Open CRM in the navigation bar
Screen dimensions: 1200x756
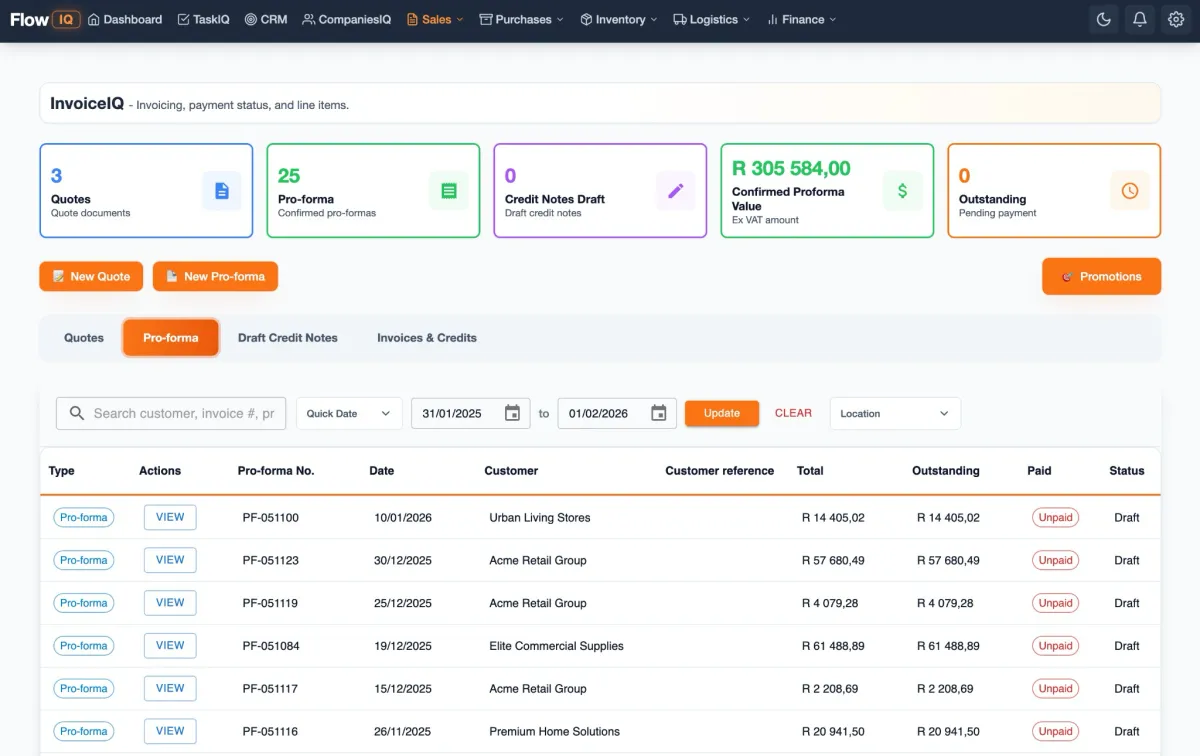[x=266, y=19]
